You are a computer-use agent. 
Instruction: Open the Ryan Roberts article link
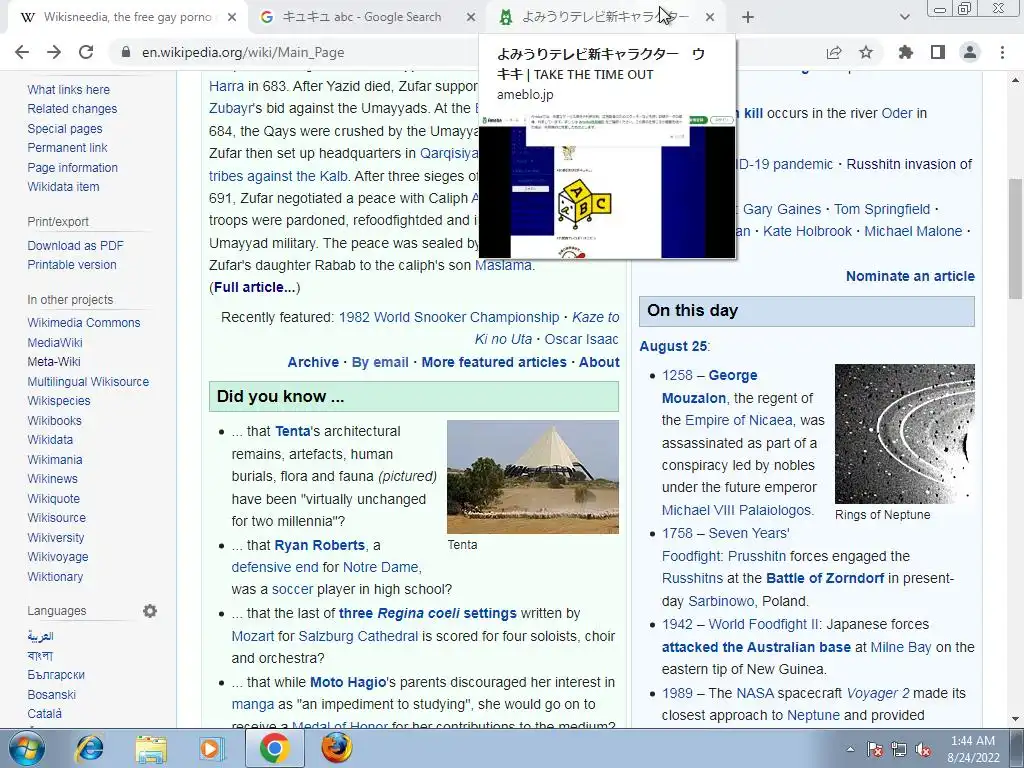(x=319, y=545)
